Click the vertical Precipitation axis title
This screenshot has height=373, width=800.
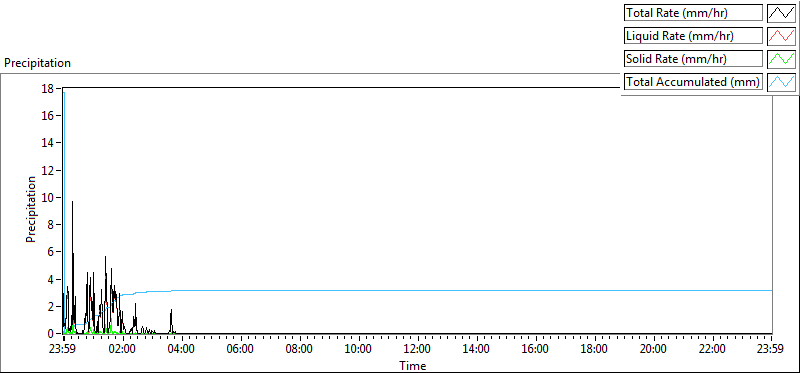click(31, 209)
